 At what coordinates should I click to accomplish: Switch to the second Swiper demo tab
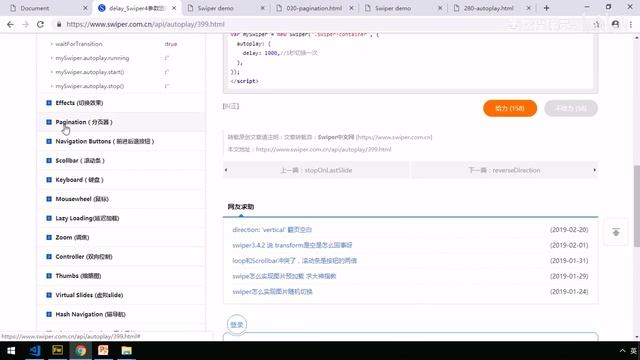393,8
